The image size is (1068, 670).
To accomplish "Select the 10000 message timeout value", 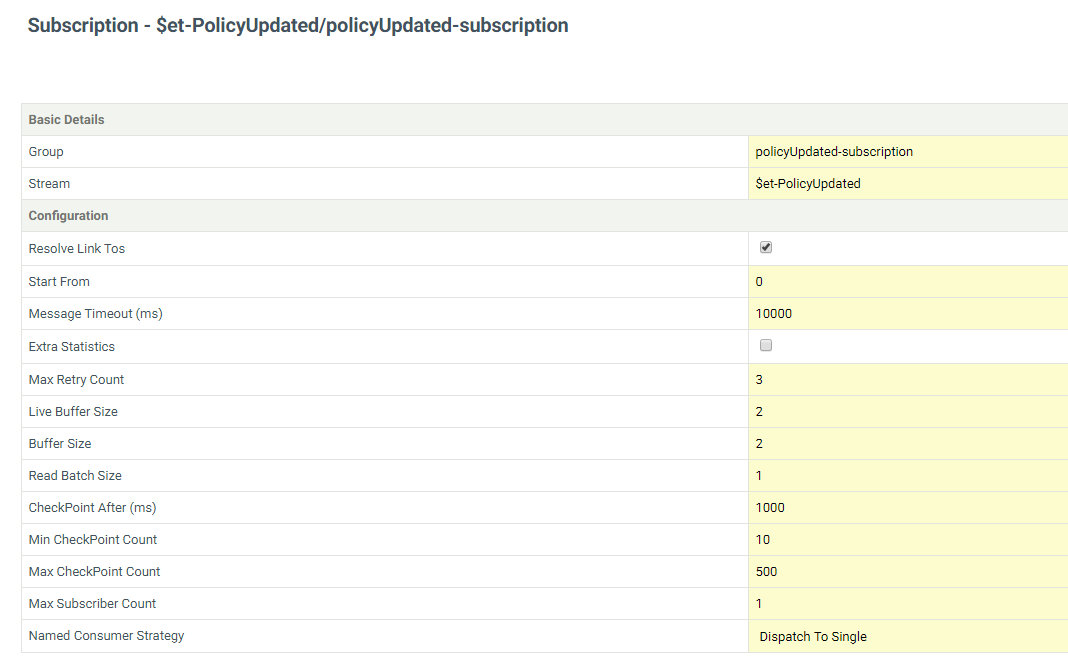I will [775, 313].
